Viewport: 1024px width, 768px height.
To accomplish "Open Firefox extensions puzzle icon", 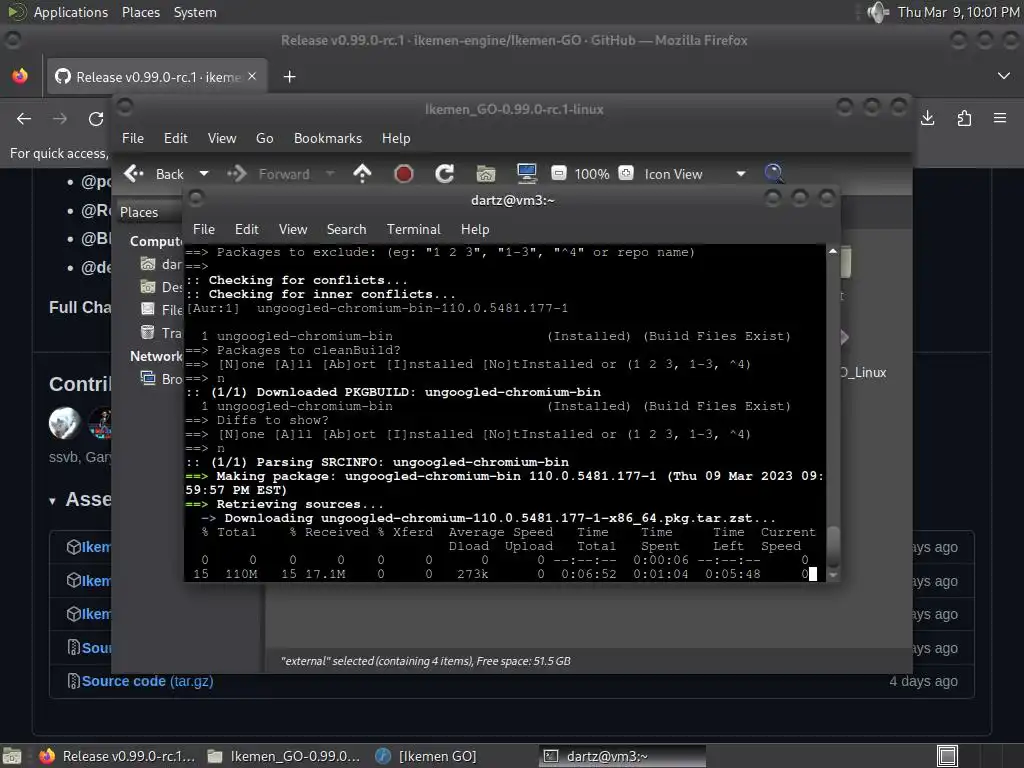I will pyautogui.click(x=964, y=118).
